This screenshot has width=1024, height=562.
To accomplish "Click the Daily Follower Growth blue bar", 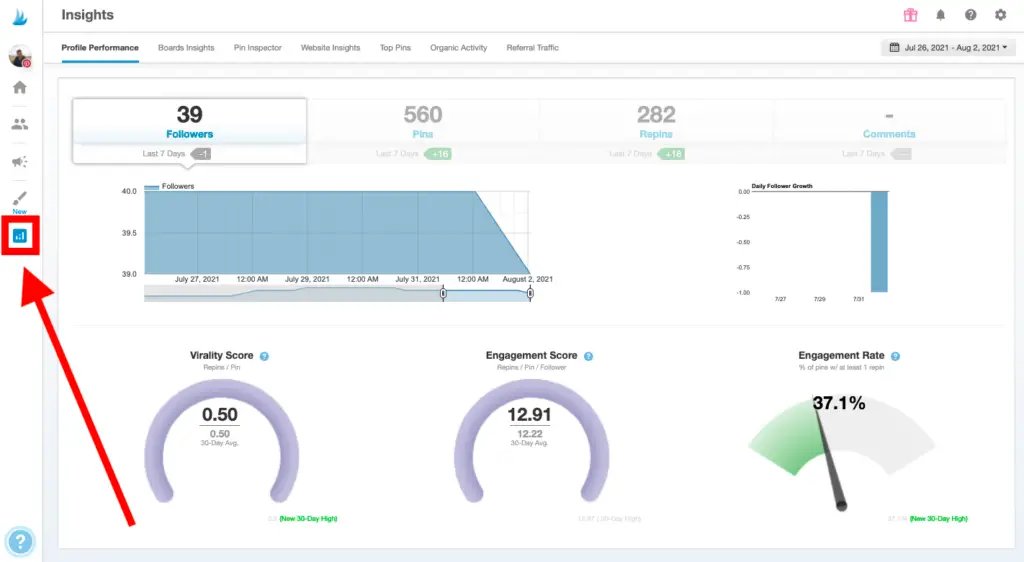I will pos(879,242).
